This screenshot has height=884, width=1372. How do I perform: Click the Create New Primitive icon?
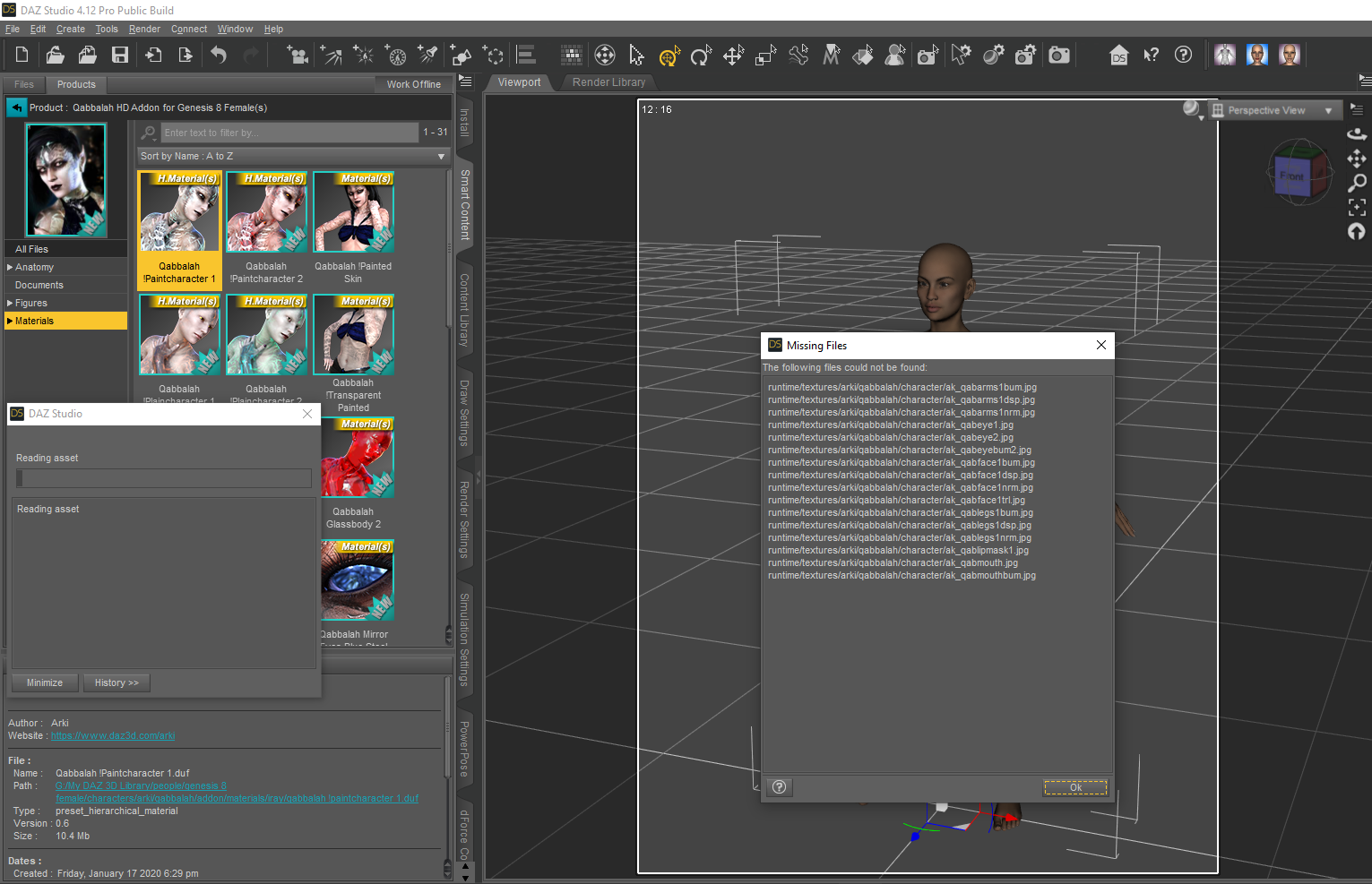point(461,56)
